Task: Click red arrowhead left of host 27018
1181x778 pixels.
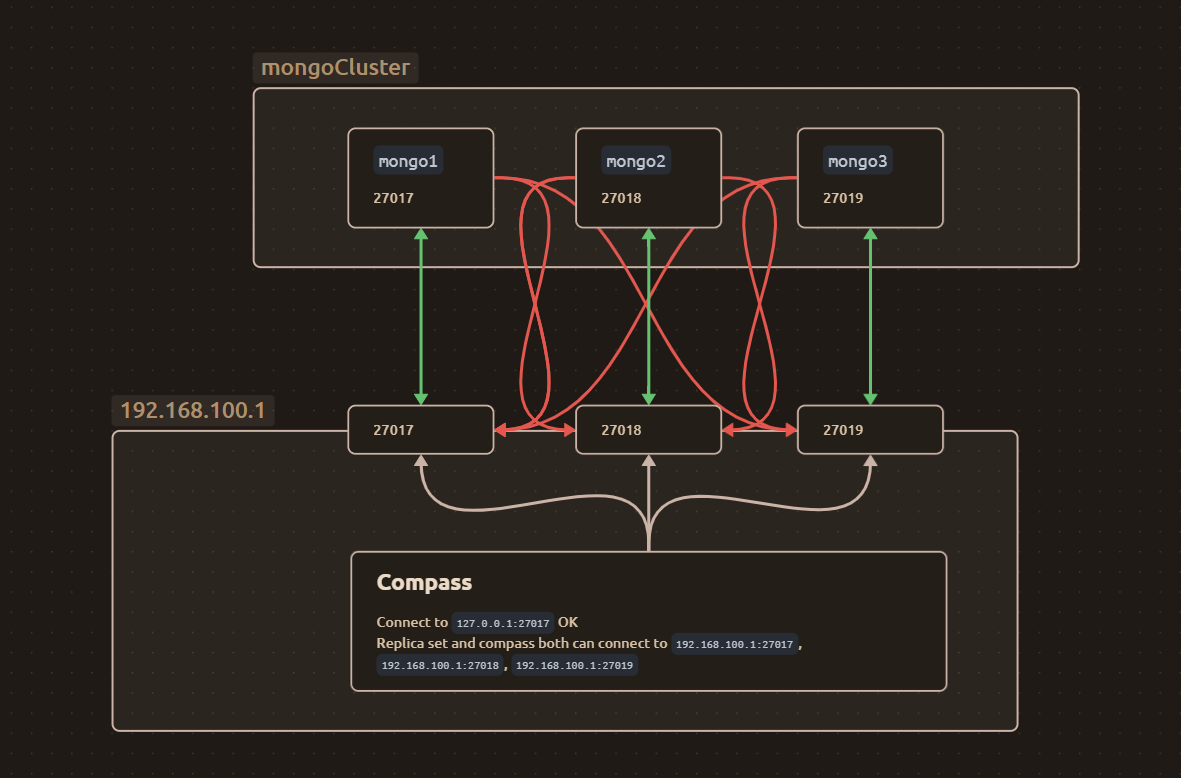Action: (x=569, y=430)
